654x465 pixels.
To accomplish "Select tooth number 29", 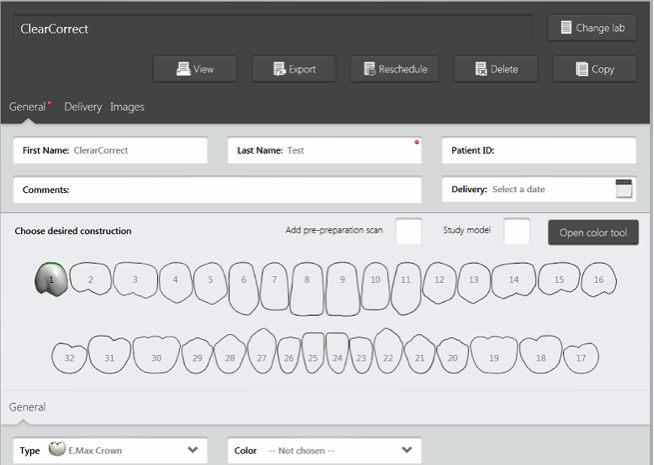I will pos(197,355).
